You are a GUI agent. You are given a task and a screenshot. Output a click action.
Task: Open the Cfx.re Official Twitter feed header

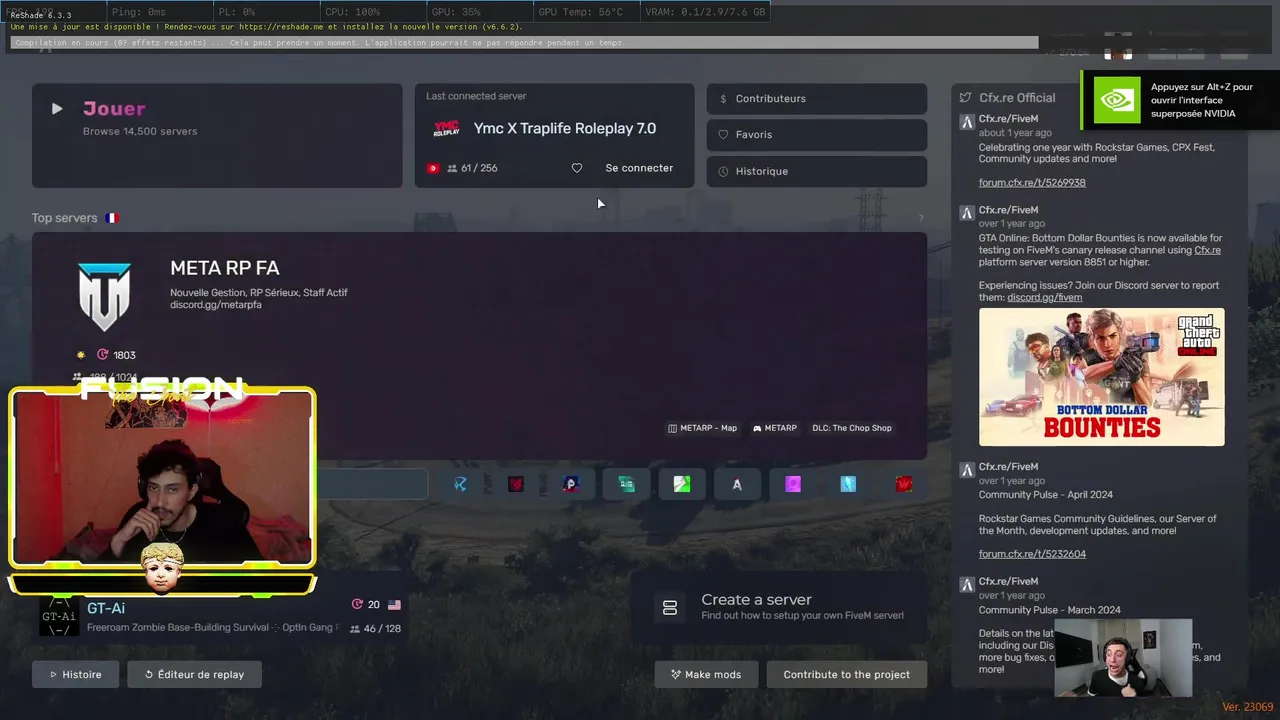[1008, 98]
